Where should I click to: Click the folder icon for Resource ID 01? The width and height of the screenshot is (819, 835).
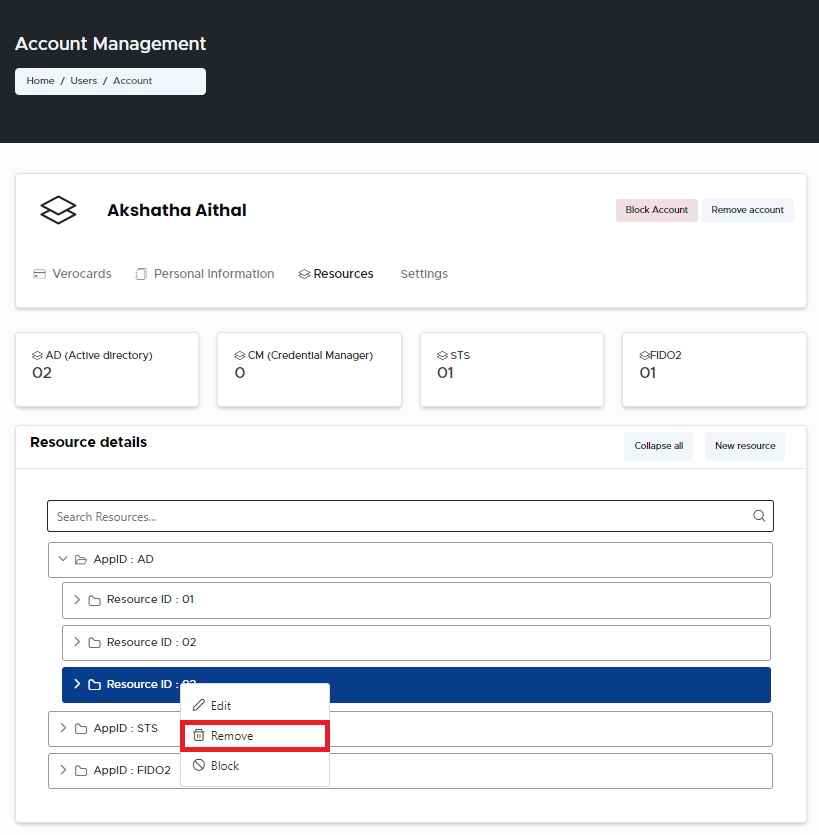[x=94, y=600]
